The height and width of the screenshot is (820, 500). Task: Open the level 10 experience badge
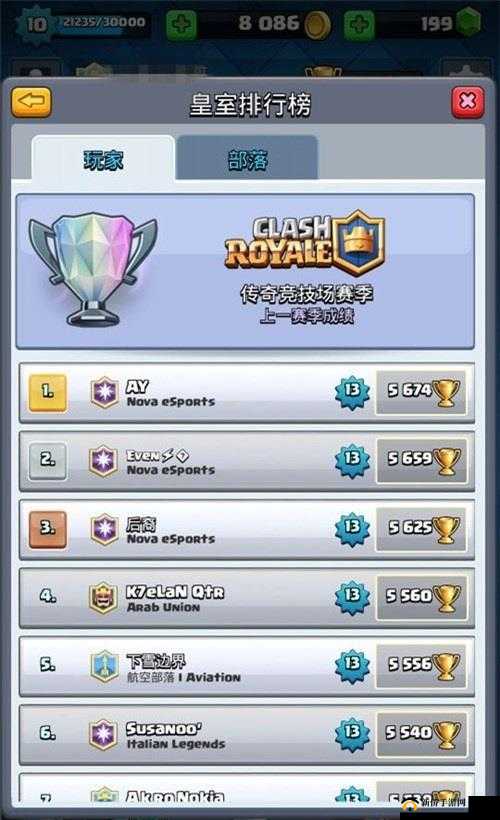click(36, 24)
